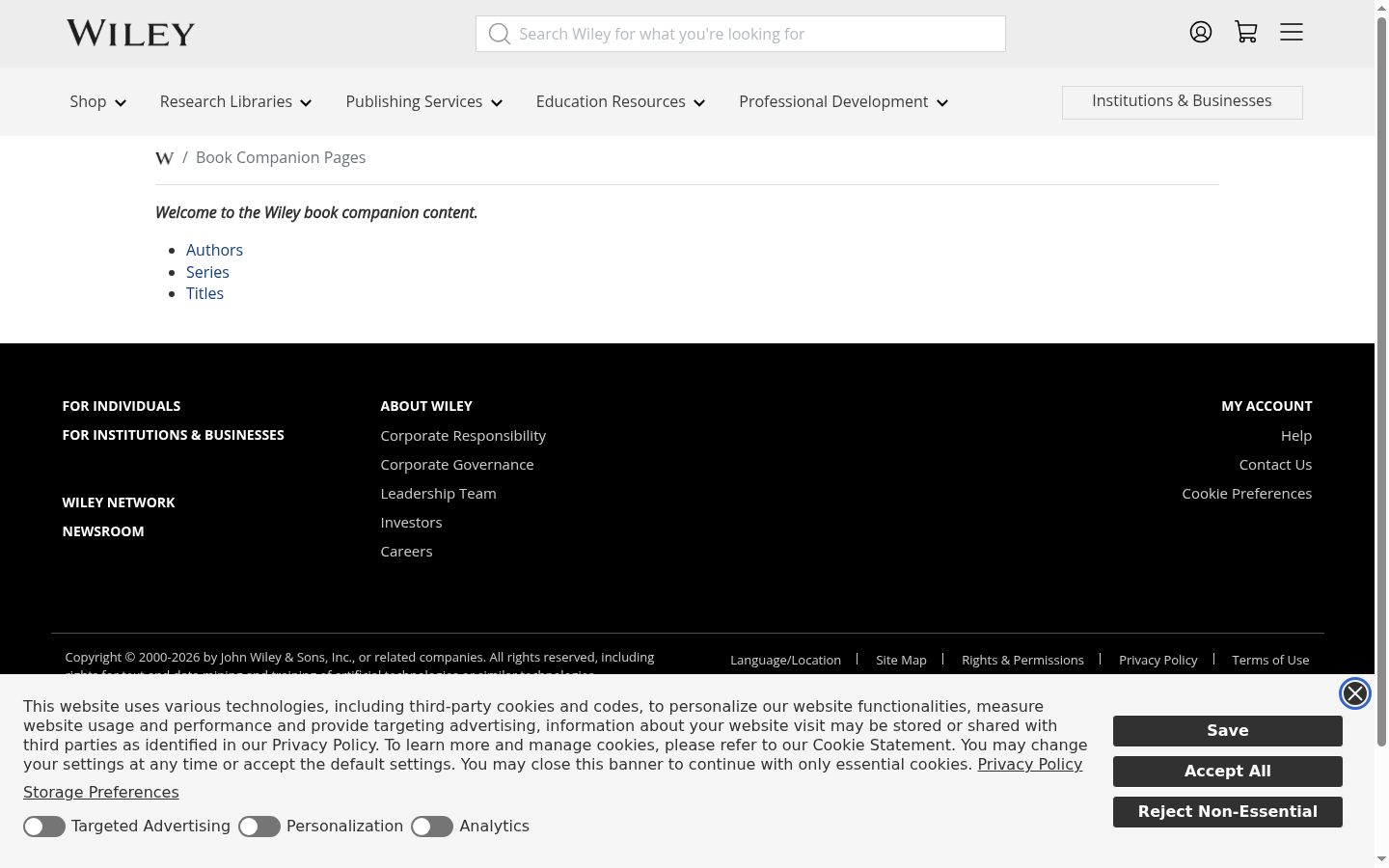The width and height of the screenshot is (1389, 868).
Task: Expand the Shop dropdown menu
Action: coord(98,102)
